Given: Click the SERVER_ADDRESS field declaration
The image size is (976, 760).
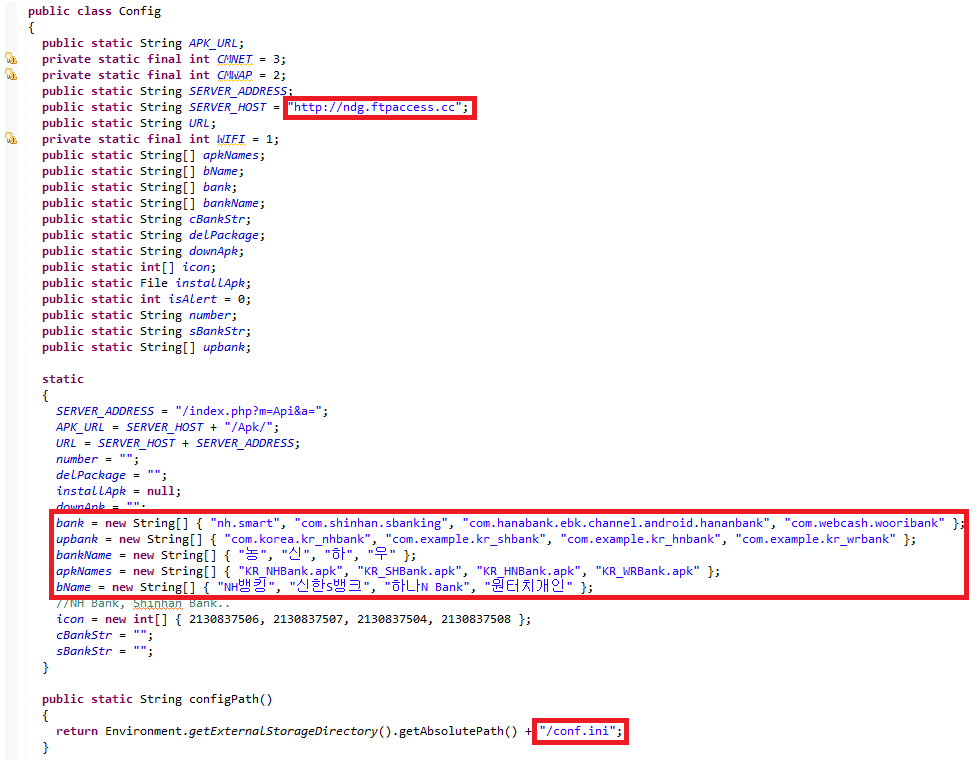Looking at the screenshot, I should (x=167, y=91).
